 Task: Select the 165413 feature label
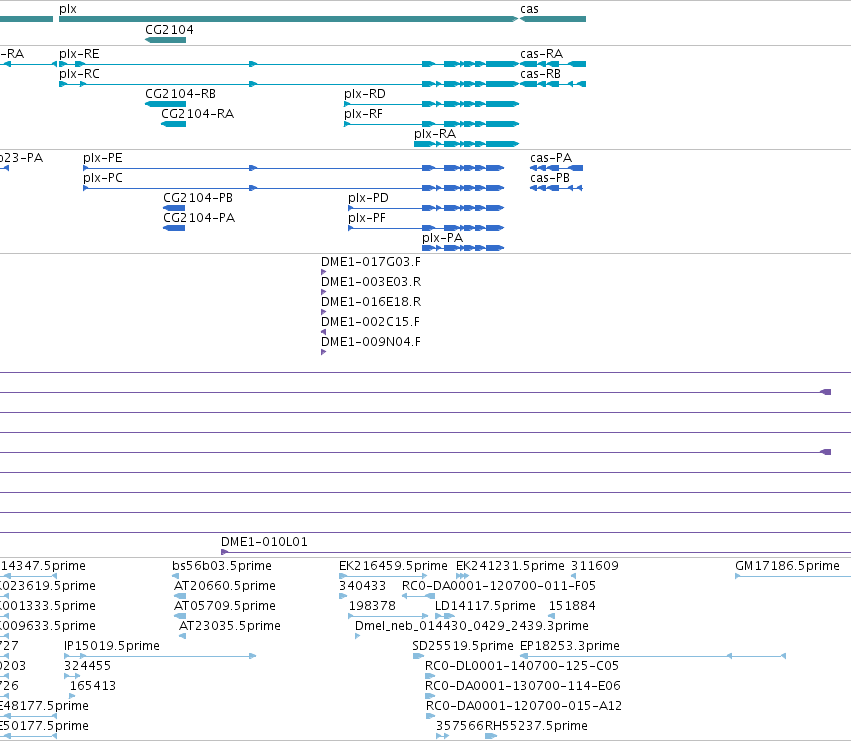point(93,686)
